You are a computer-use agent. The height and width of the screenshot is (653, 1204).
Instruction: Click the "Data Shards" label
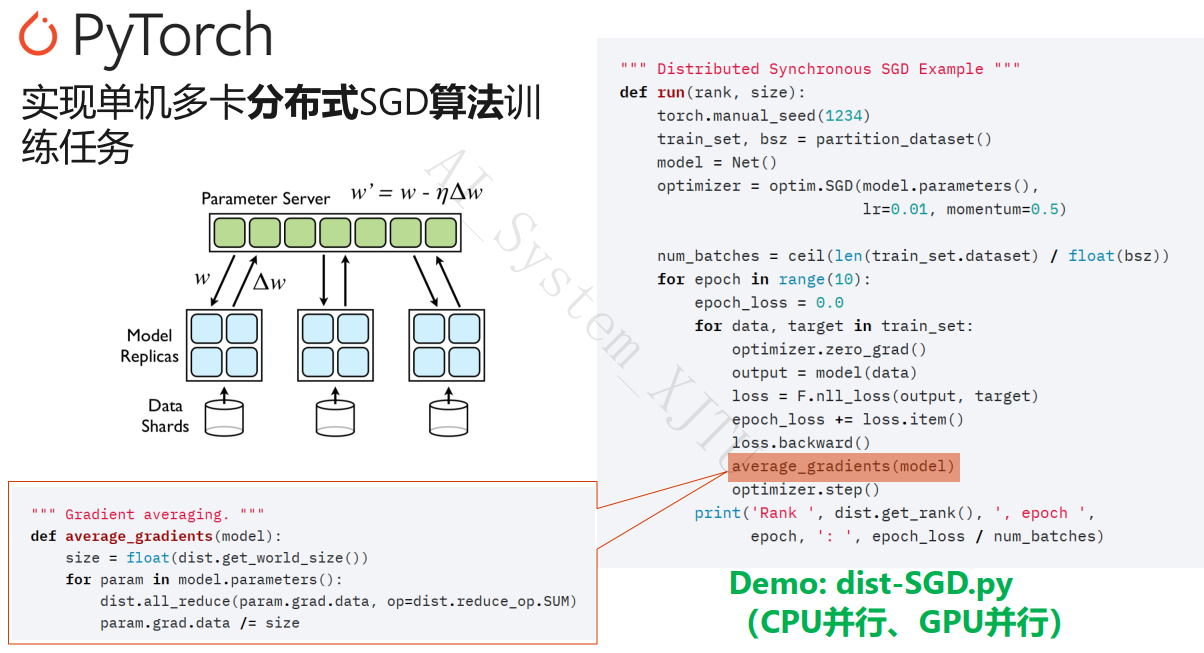165,416
